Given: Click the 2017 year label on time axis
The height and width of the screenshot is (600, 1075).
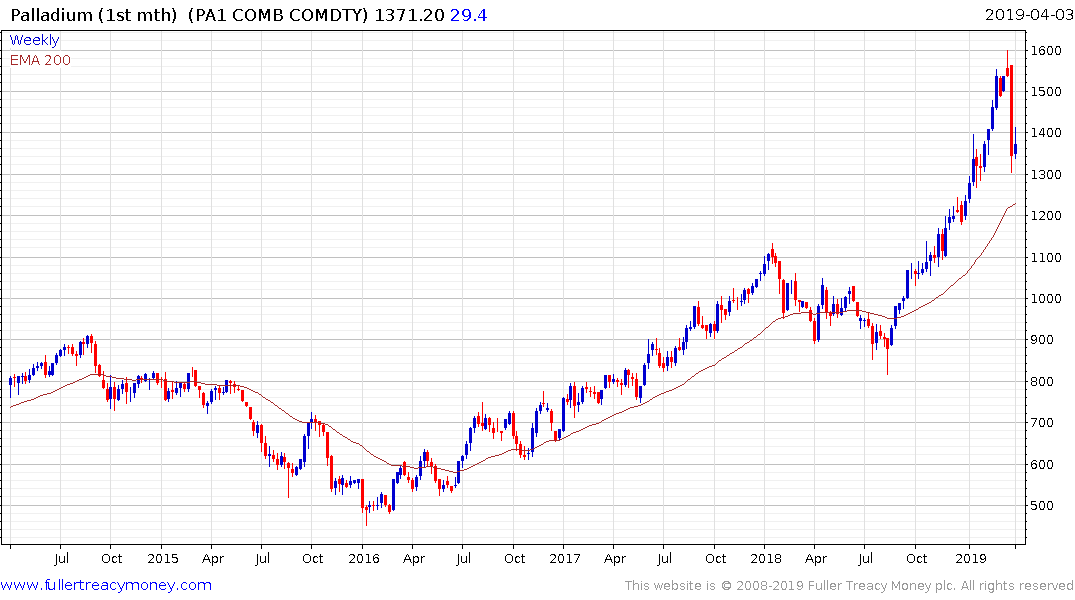Looking at the screenshot, I should tap(564, 558).
